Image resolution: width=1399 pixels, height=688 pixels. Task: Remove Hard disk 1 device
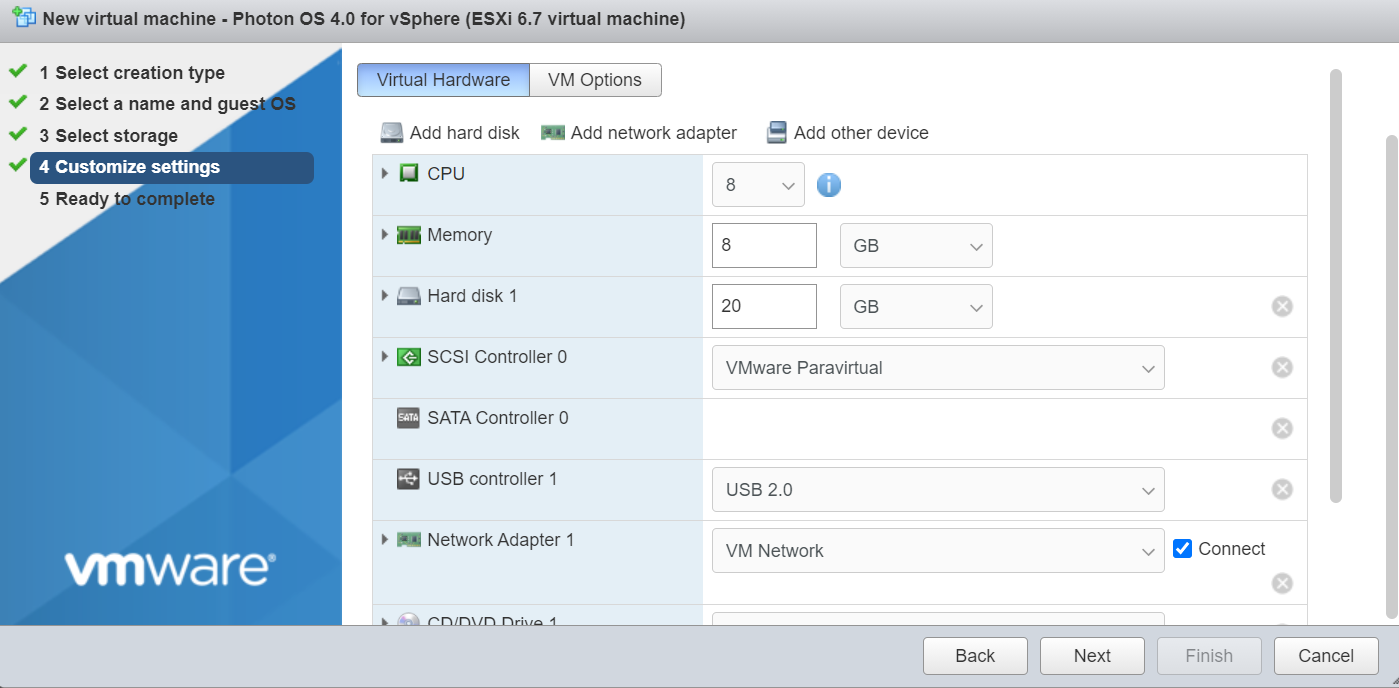[x=1282, y=306]
